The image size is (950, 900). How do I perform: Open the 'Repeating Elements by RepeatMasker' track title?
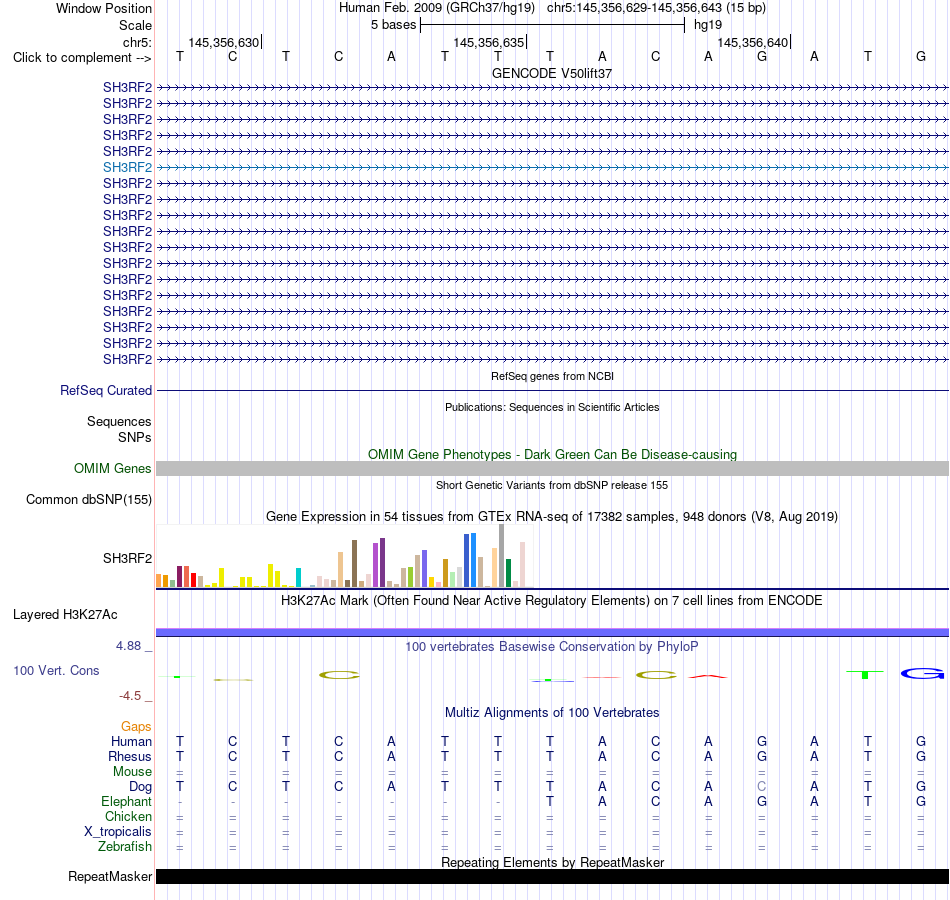[552, 862]
